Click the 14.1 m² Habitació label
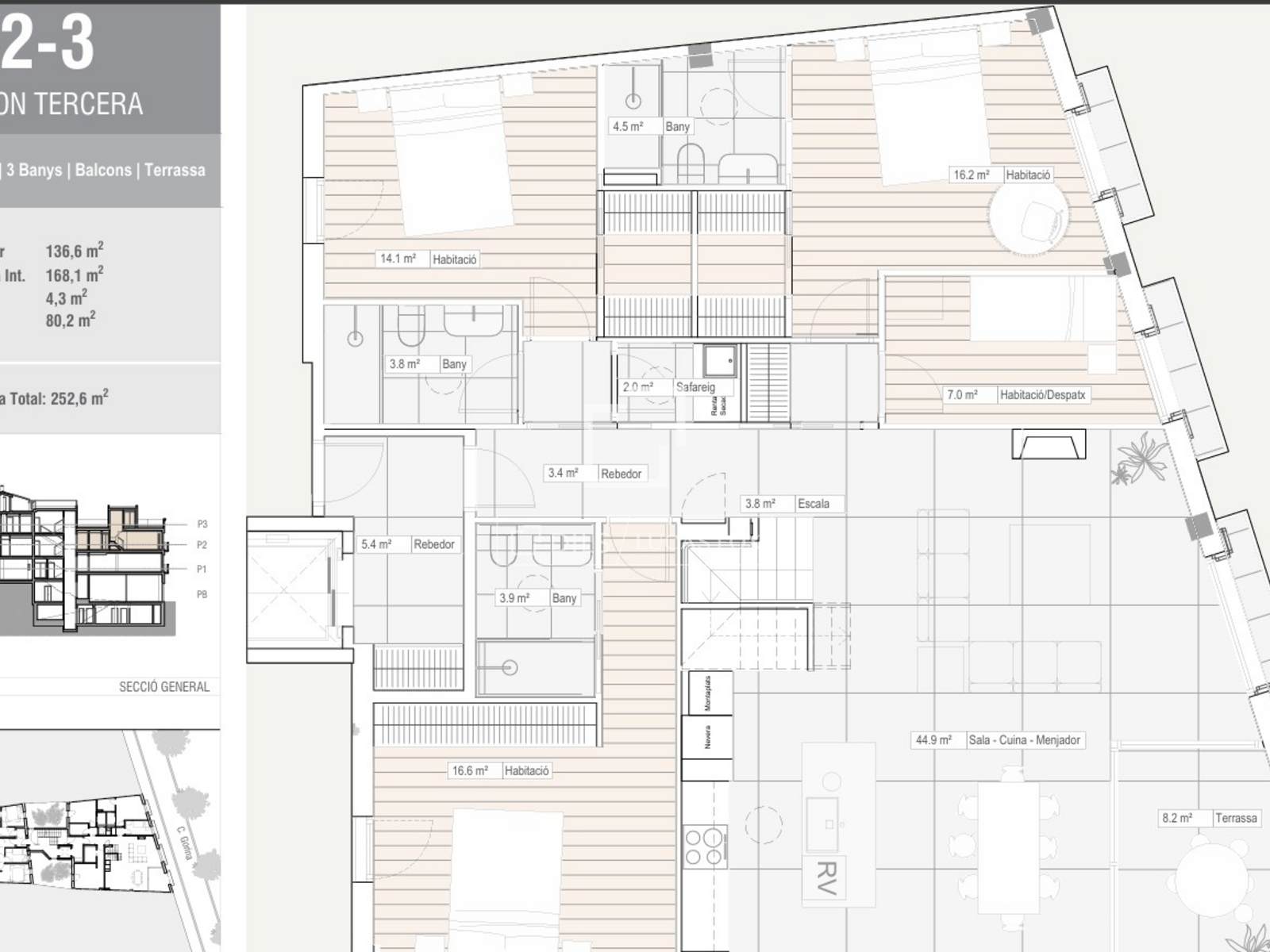1270x952 pixels. click(x=428, y=259)
